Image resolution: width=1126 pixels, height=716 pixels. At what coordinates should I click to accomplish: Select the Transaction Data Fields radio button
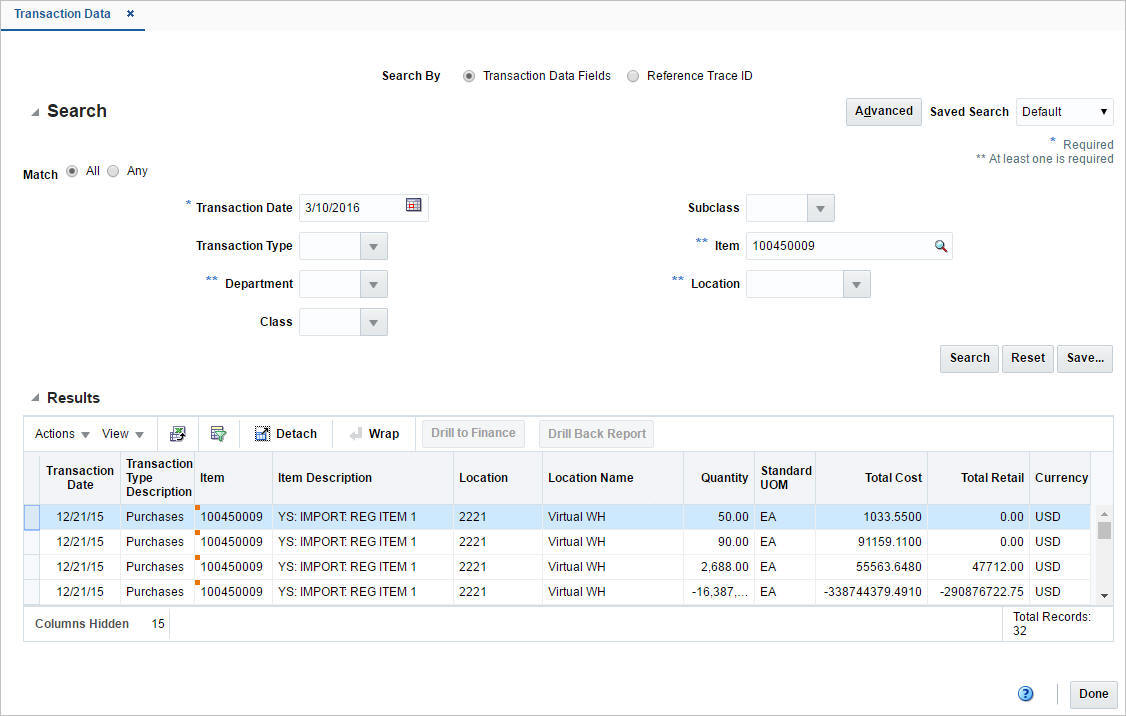468,75
